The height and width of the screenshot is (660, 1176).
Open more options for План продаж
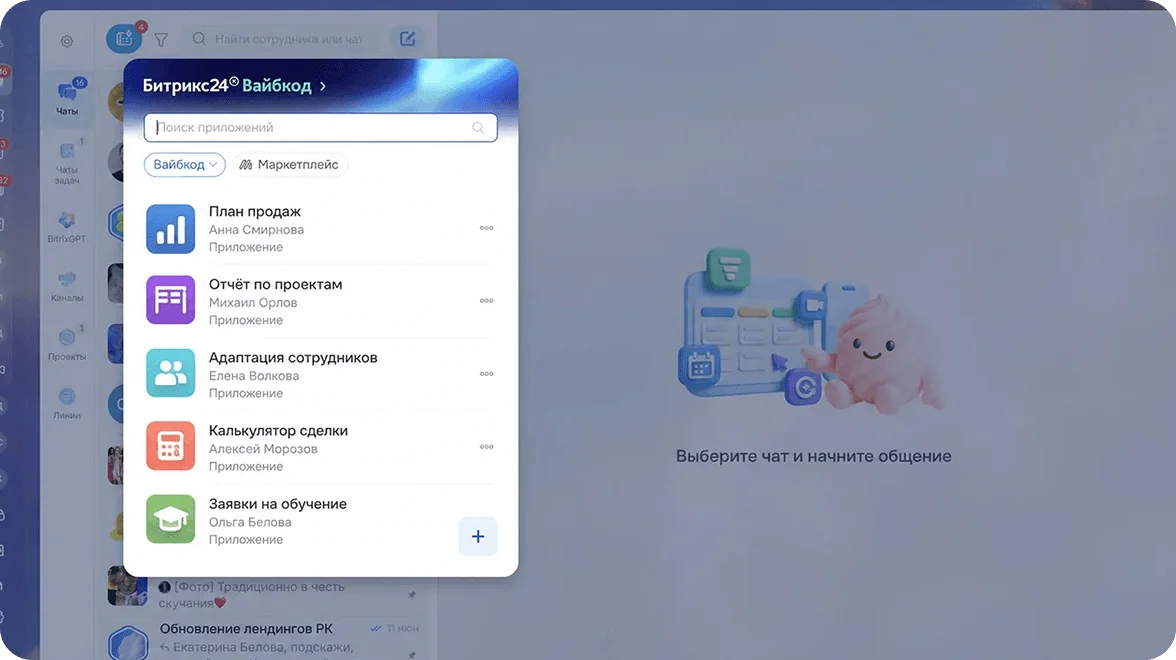pyautogui.click(x=487, y=228)
